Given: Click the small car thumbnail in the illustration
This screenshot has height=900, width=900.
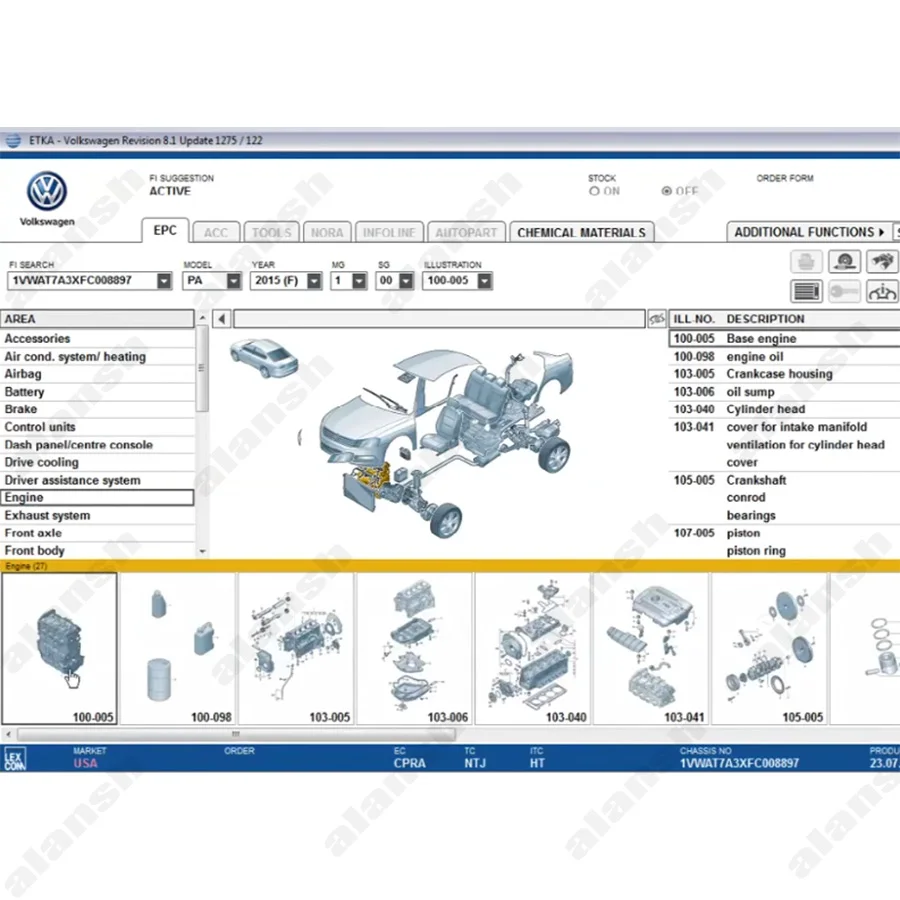Looking at the screenshot, I should click(x=264, y=358).
